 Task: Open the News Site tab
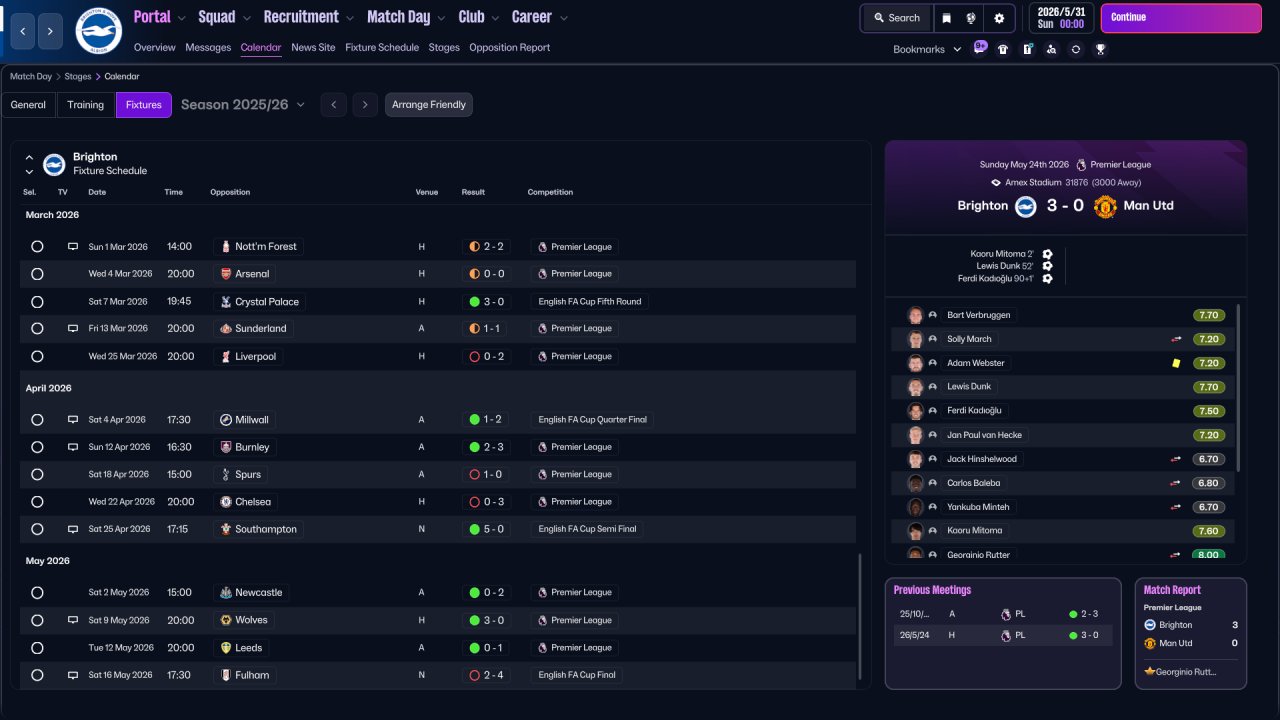313,48
